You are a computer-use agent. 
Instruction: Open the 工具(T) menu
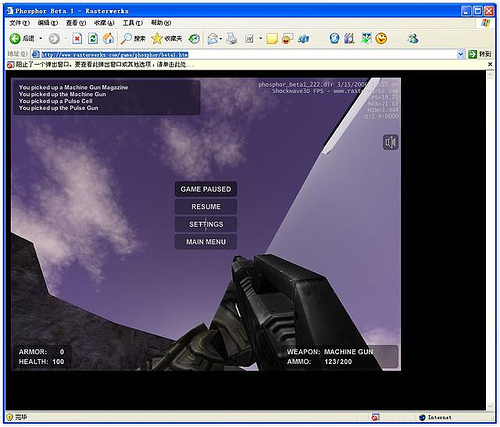point(132,23)
